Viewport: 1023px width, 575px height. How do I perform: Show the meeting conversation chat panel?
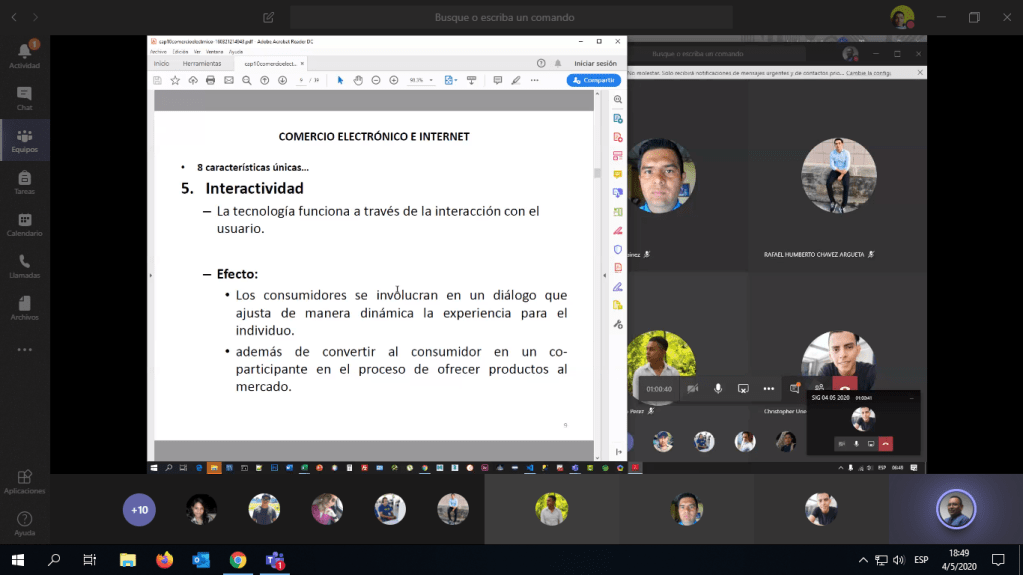(x=794, y=388)
